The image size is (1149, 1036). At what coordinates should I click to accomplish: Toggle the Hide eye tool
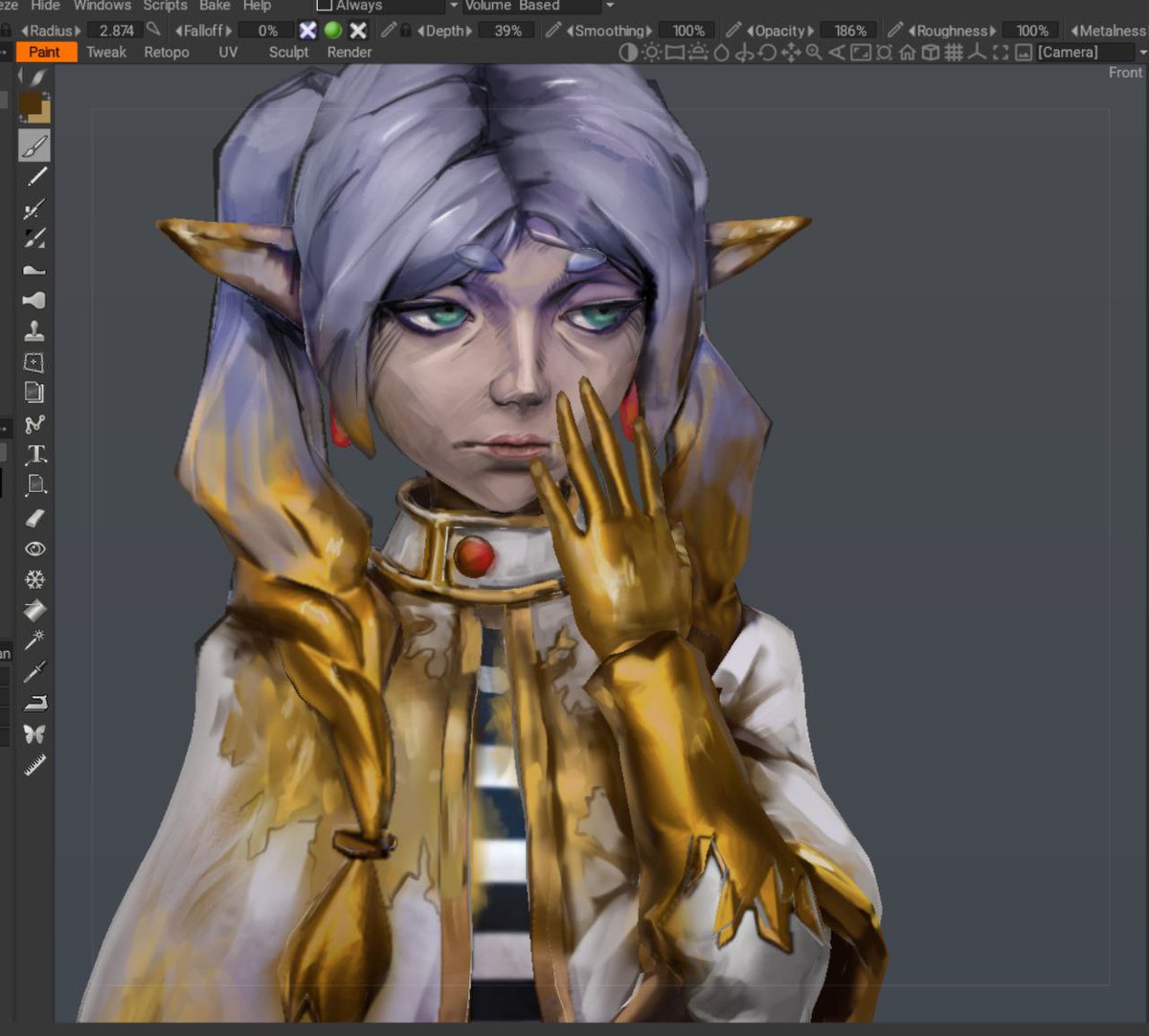point(34,549)
